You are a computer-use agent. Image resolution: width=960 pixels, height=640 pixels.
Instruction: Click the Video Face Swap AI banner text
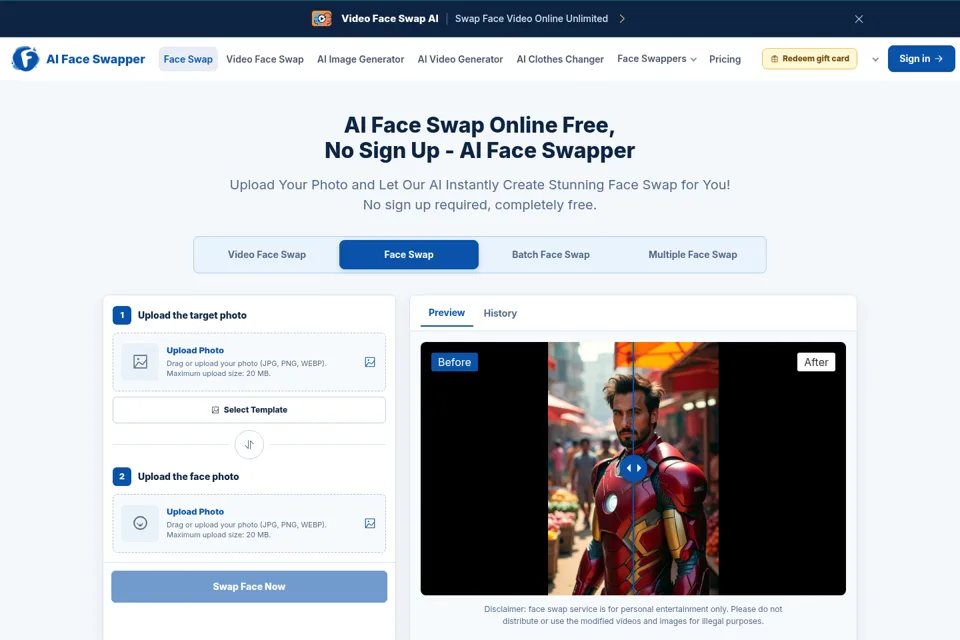click(389, 18)
